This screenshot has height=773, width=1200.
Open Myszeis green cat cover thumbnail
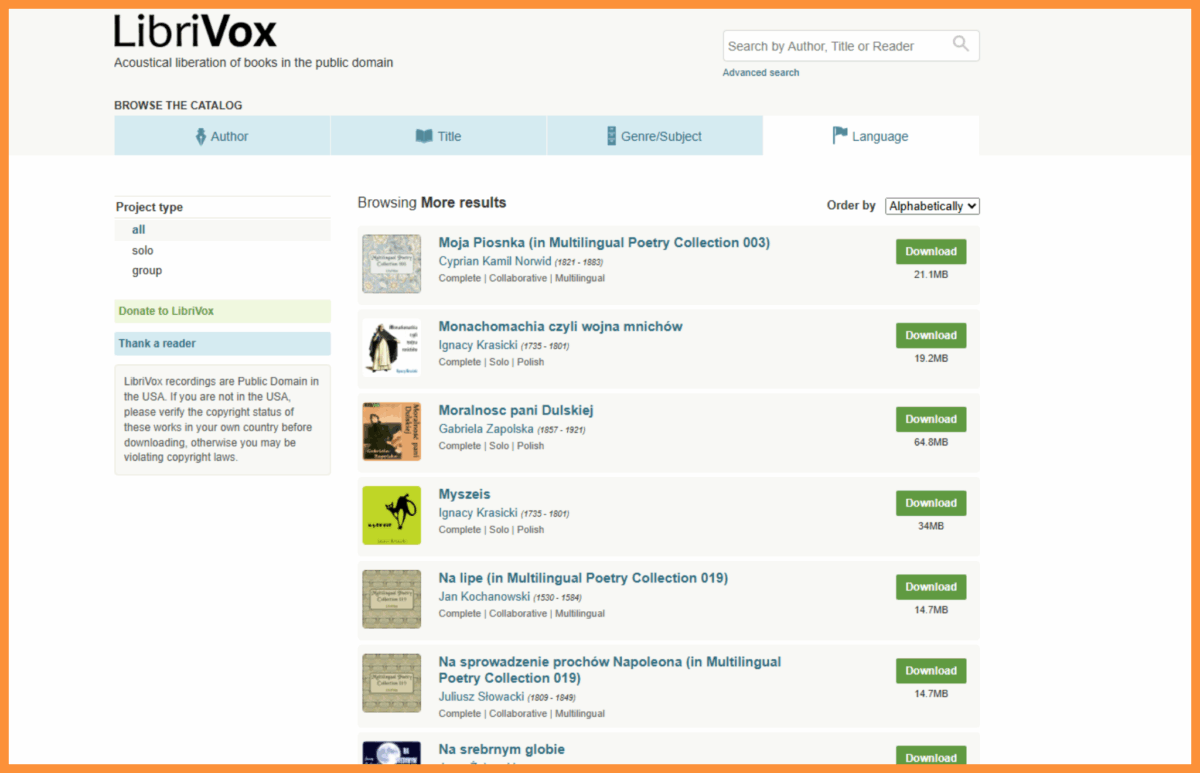tap(392, 515)
